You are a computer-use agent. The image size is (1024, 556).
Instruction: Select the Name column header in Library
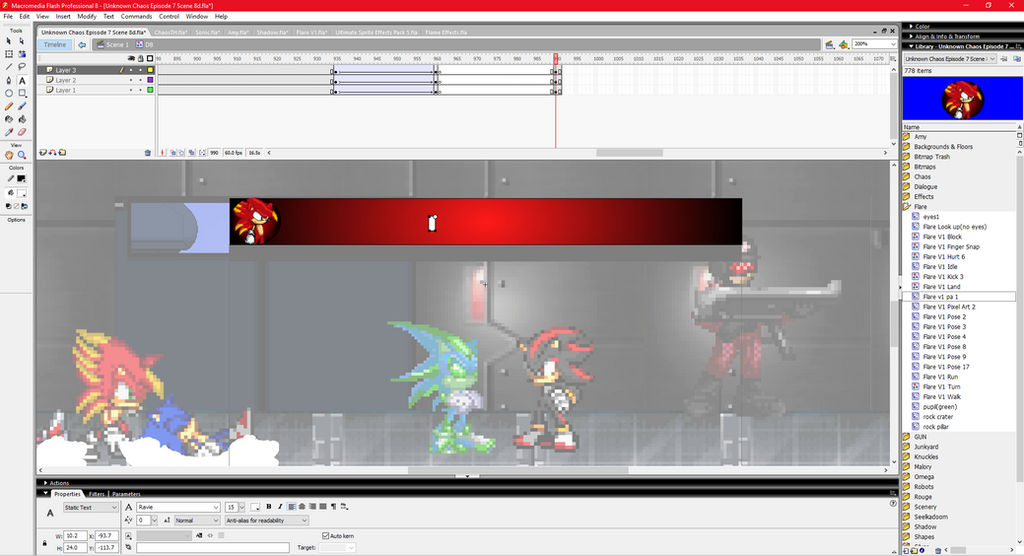[x=959, y=127]
